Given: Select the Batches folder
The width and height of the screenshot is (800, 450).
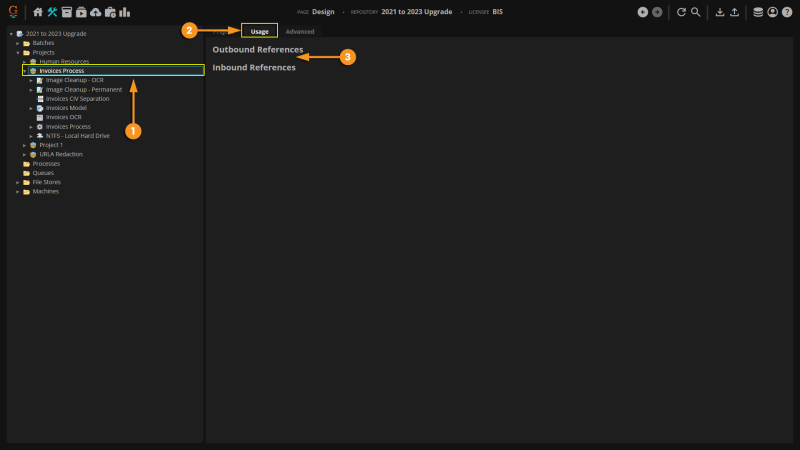Looking at the screenshot, I should [43, 43].
